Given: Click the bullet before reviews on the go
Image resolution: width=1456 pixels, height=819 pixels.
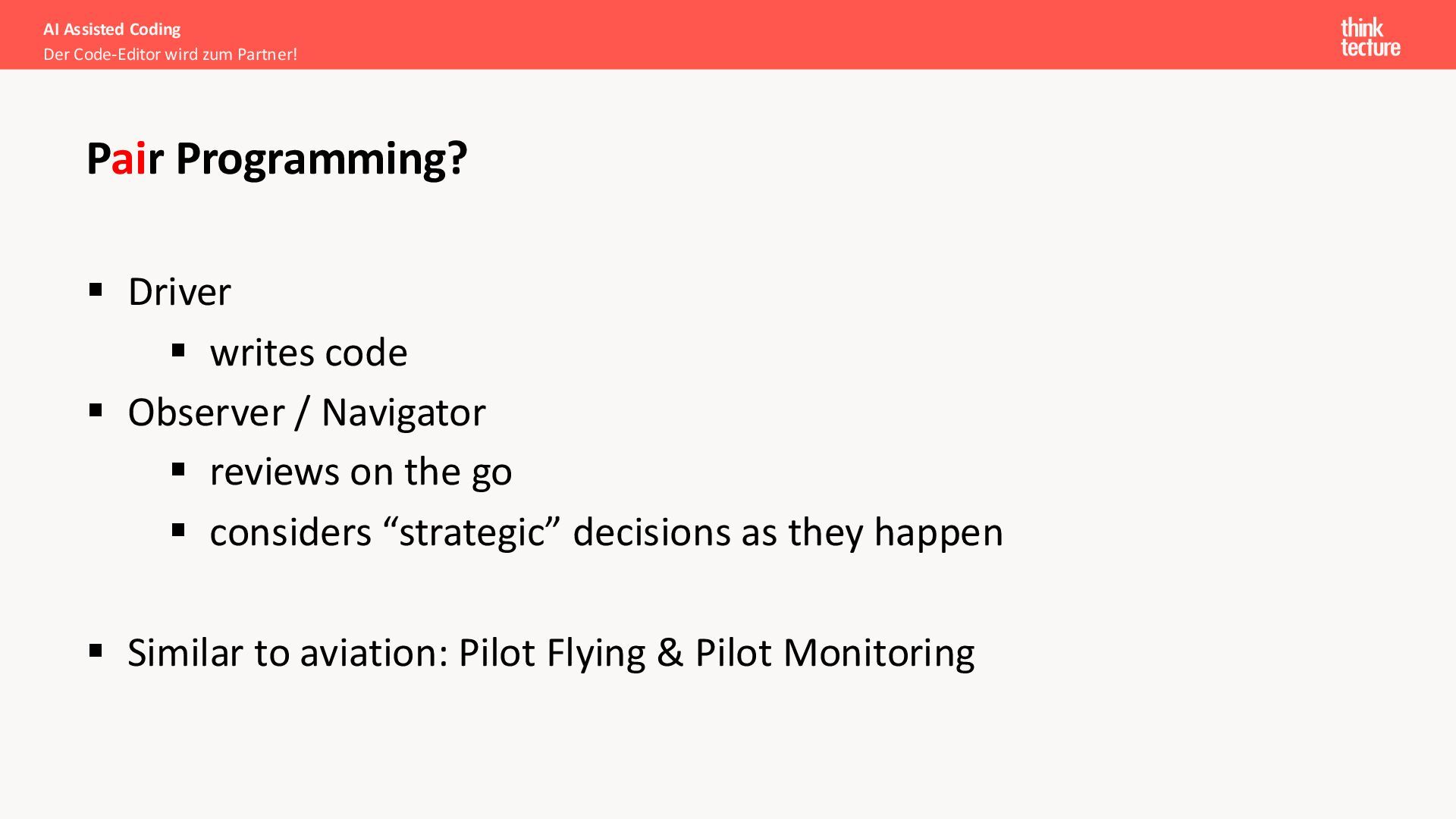Looking at the screenshot, I should pos(178,469).
